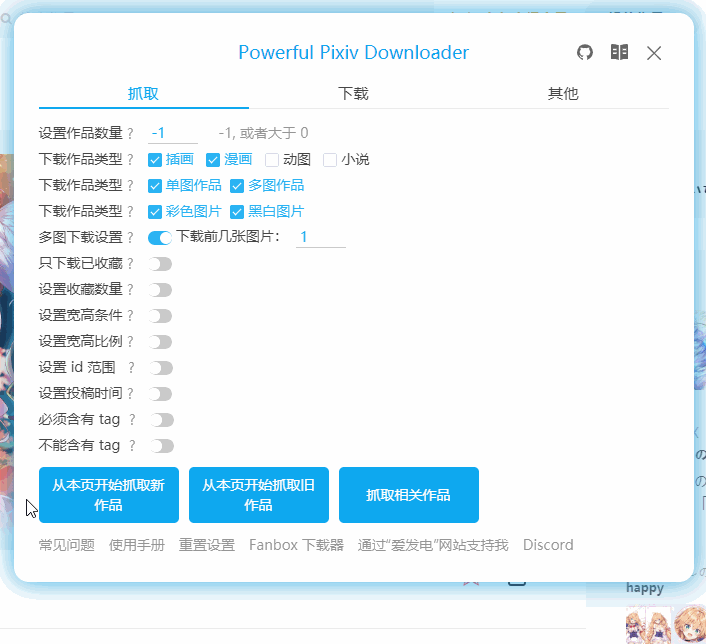Click the help mark beside 设置投稿时间
Image resolution: width=706 pixels, height=644 pixels.
click(130, 394)
